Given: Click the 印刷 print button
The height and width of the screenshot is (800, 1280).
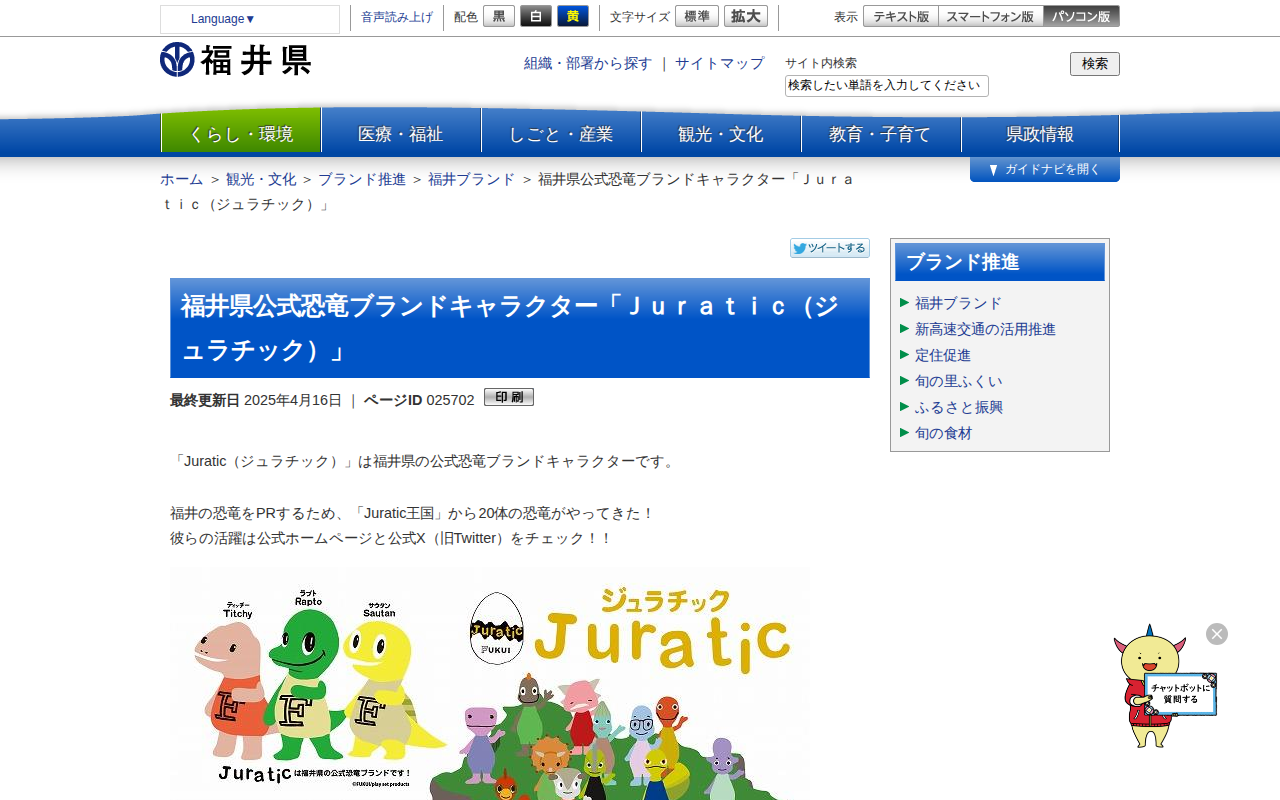Looking at the screenshot, I should 509,397.
